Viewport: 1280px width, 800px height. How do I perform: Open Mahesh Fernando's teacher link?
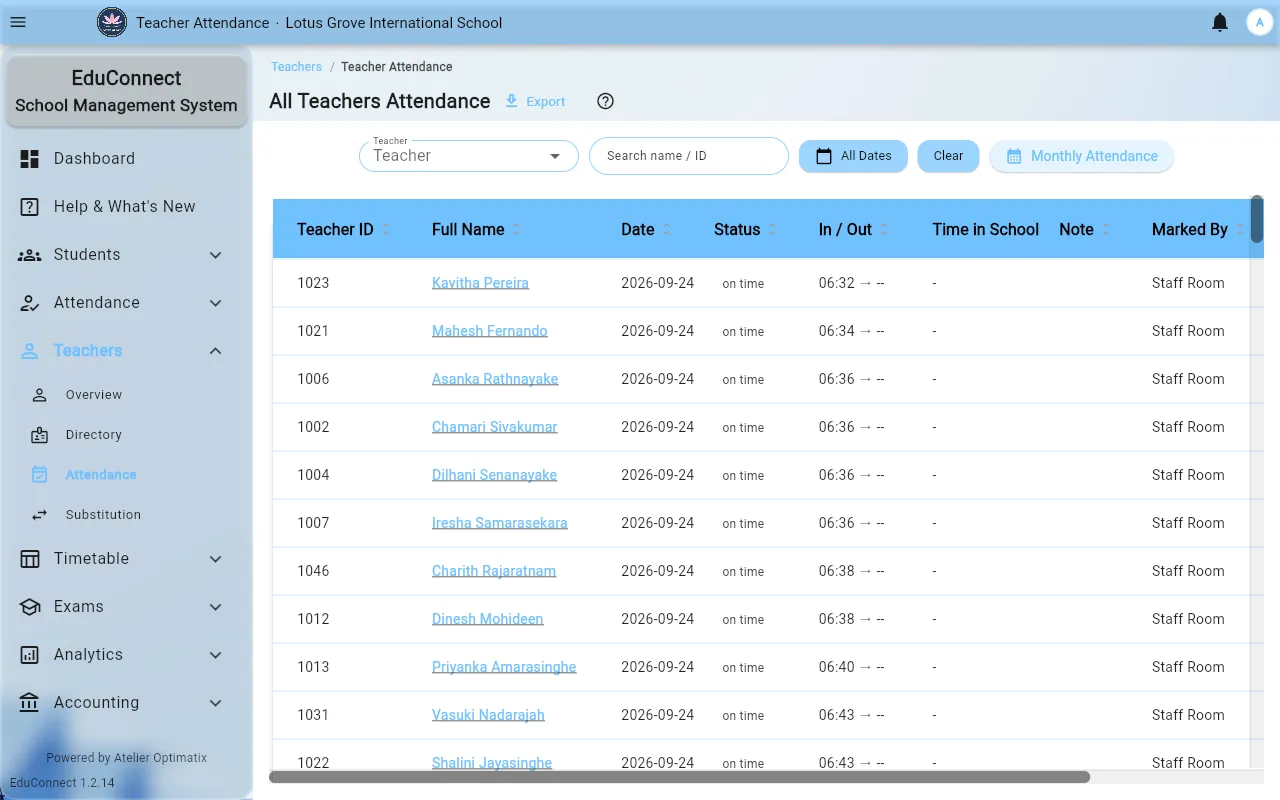click(x=490, y=331)
